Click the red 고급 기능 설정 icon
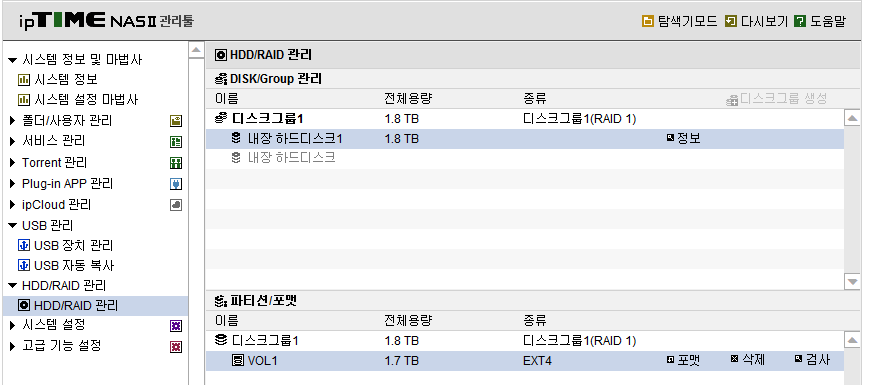 (176, 347)
